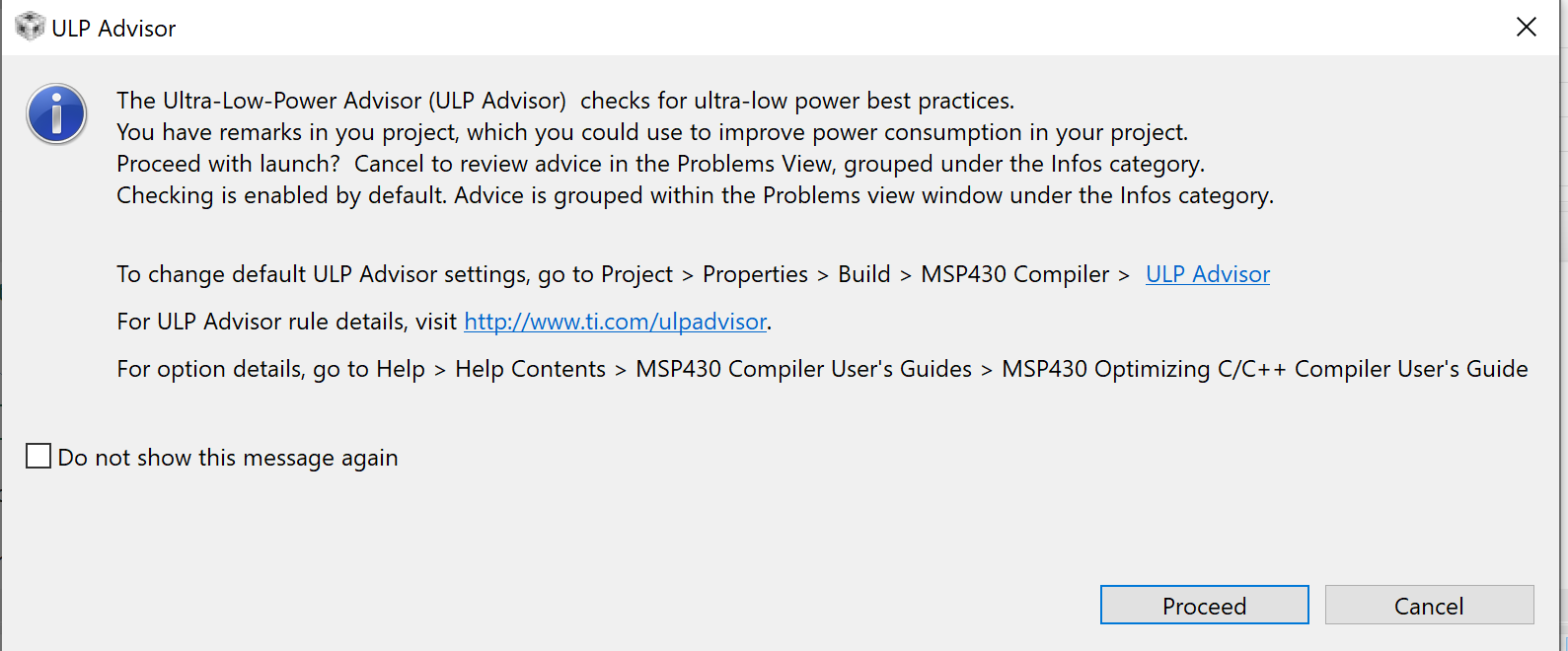1568x651 pixels.
Task: Close the ULP Advisor dialog window
Action: (x=1526, y=28)
